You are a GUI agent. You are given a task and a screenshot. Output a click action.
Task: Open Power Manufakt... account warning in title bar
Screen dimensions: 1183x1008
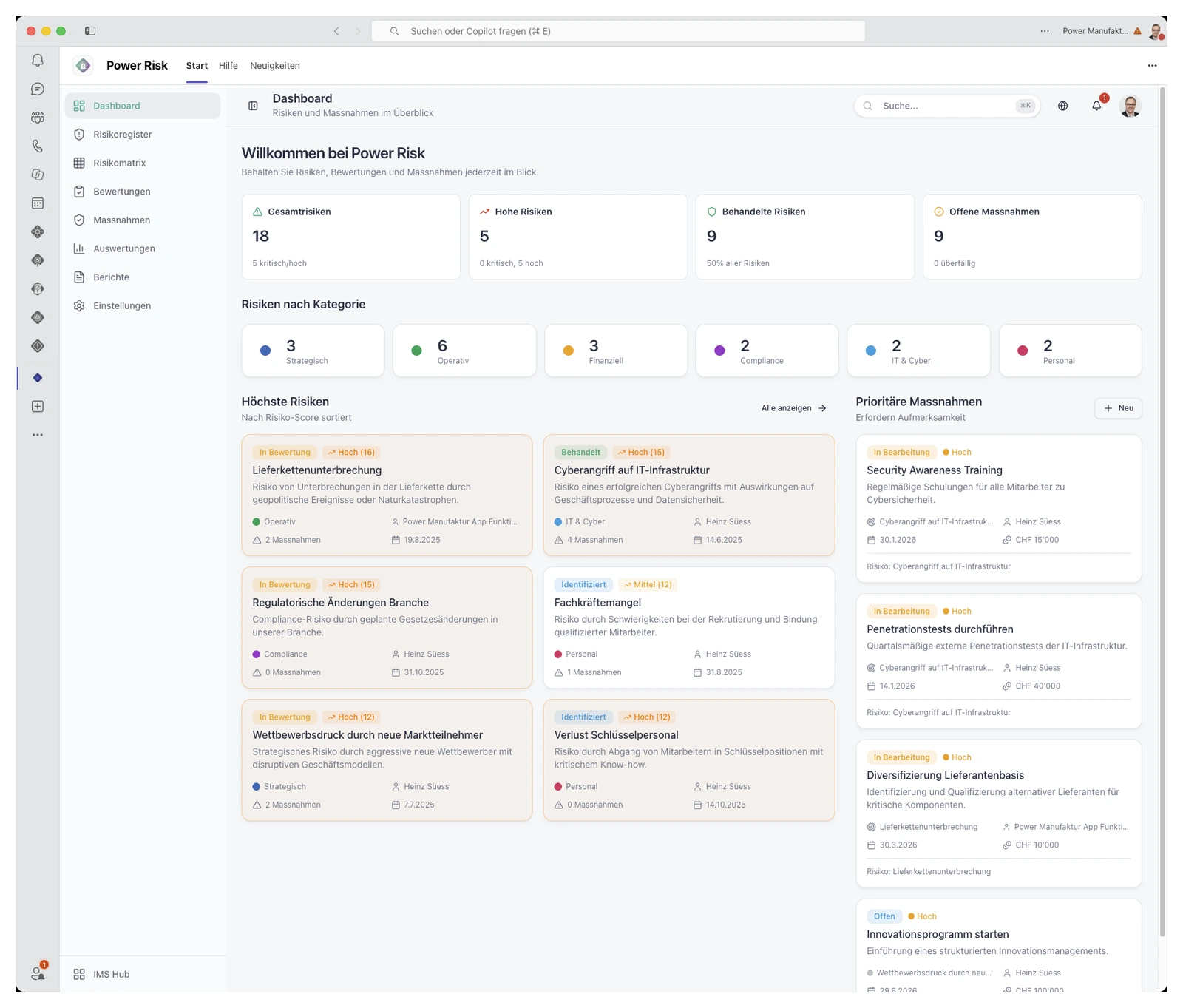tap(1102, 31)
